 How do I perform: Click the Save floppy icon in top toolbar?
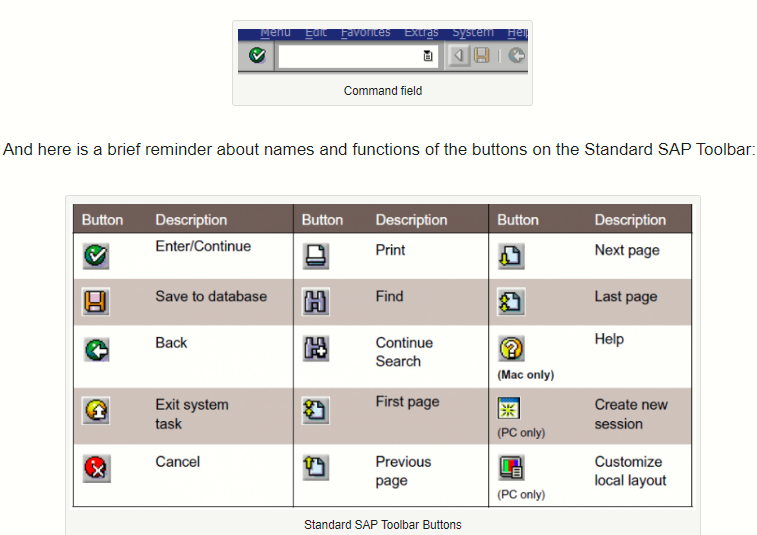[481, 56]
